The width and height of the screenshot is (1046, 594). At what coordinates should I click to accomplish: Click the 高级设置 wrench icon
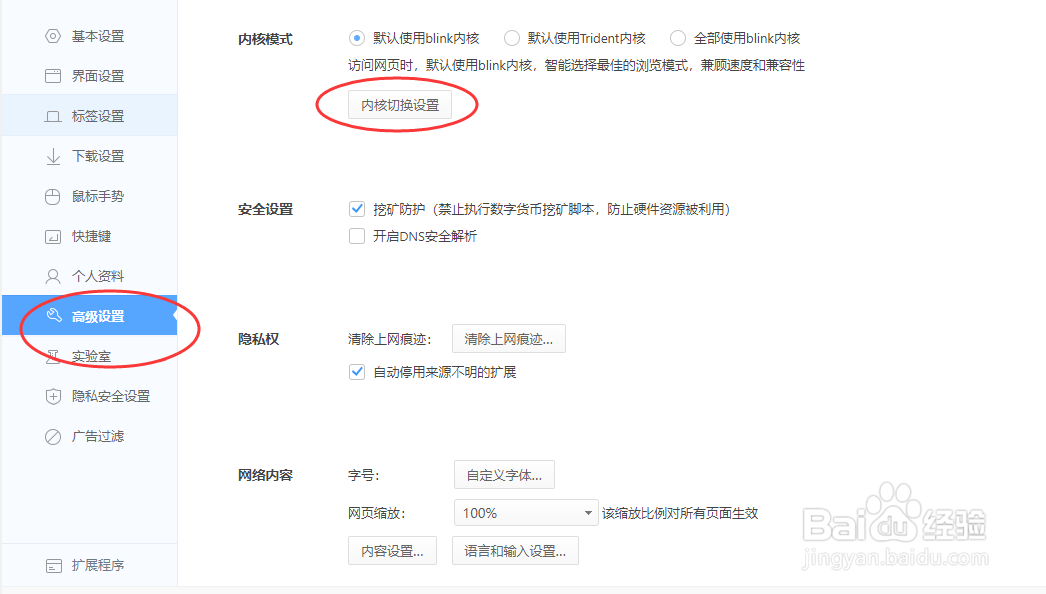coord(54,315)
